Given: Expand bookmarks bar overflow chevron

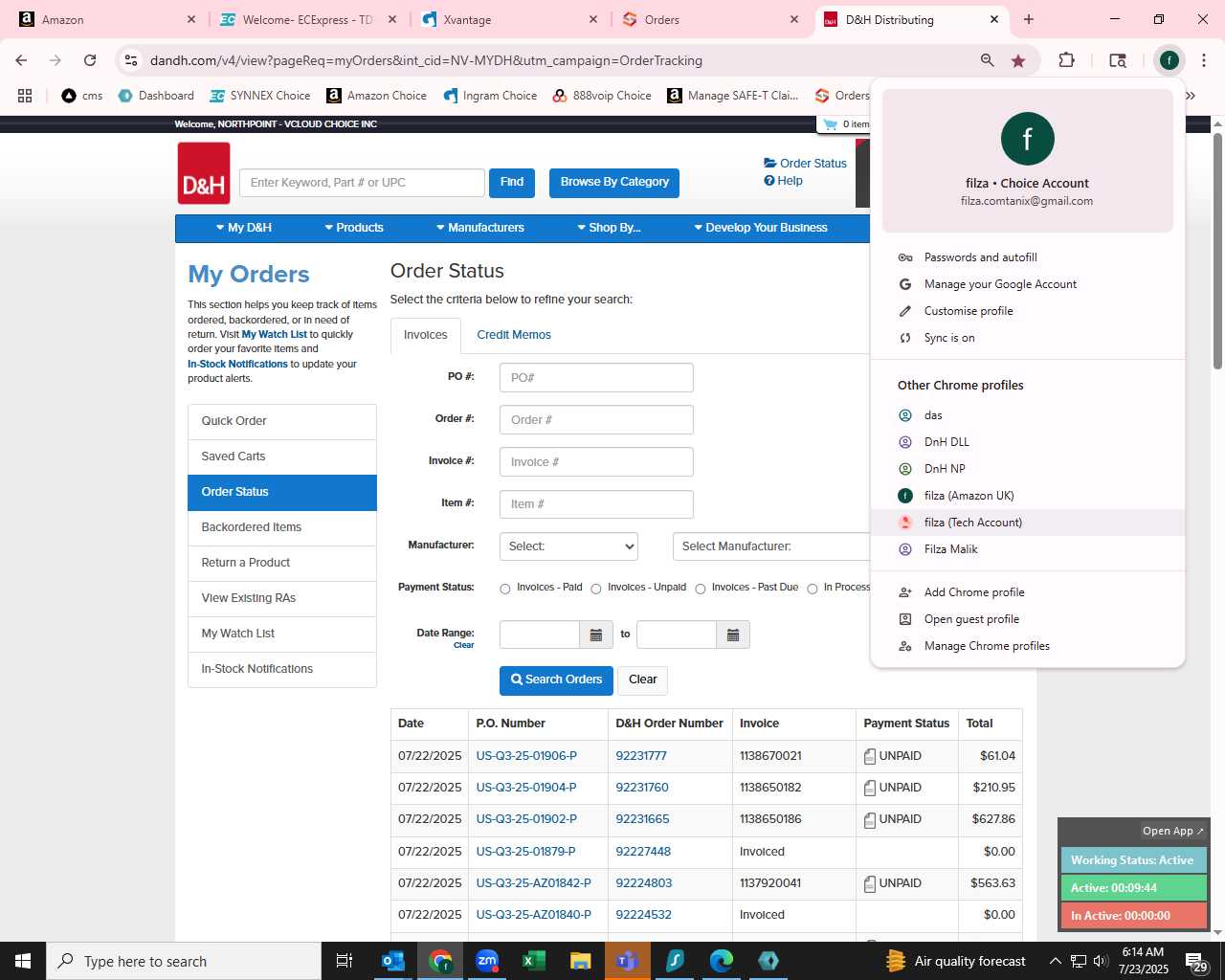Looking at the screenshot, I should tap(1191, 96).
